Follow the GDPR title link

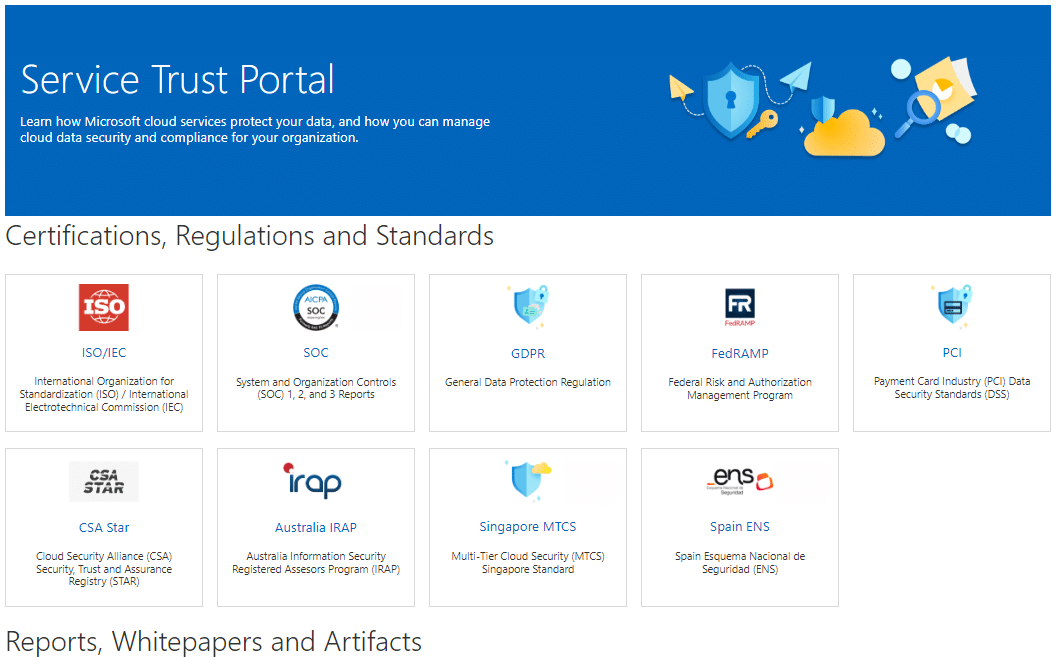(x=528, y=353)
